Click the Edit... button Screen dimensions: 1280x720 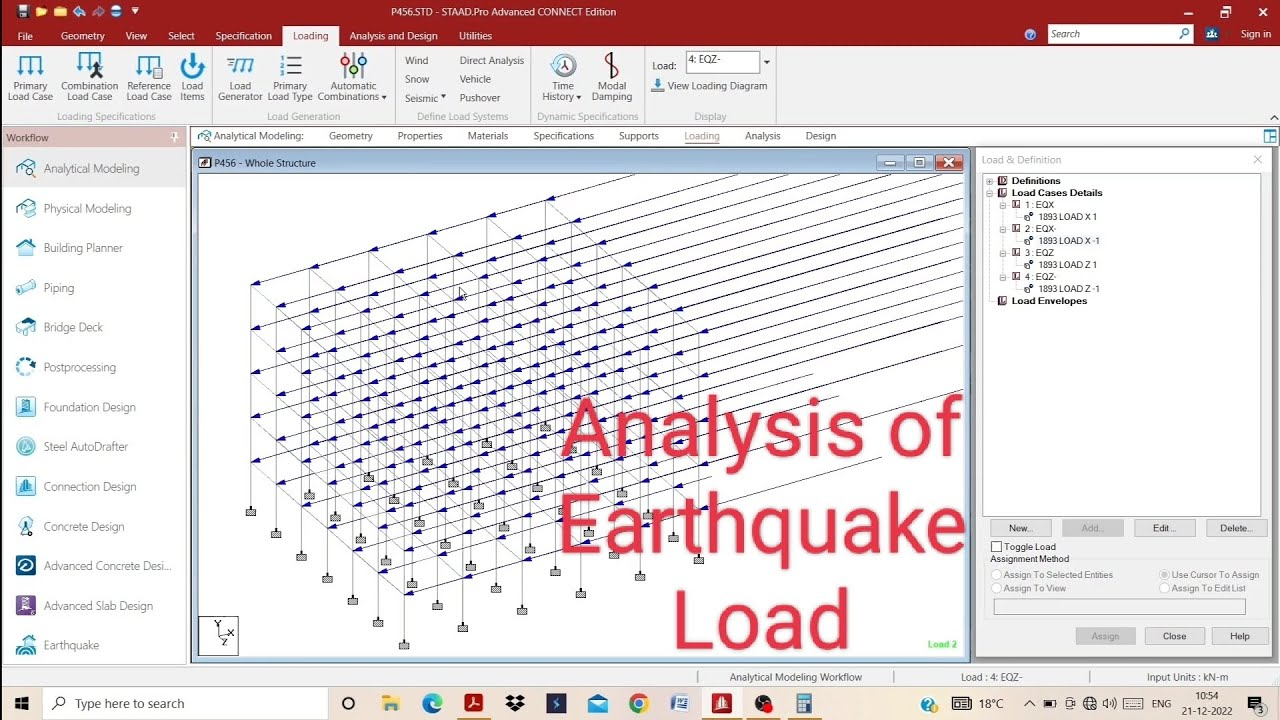point(1163,528)
